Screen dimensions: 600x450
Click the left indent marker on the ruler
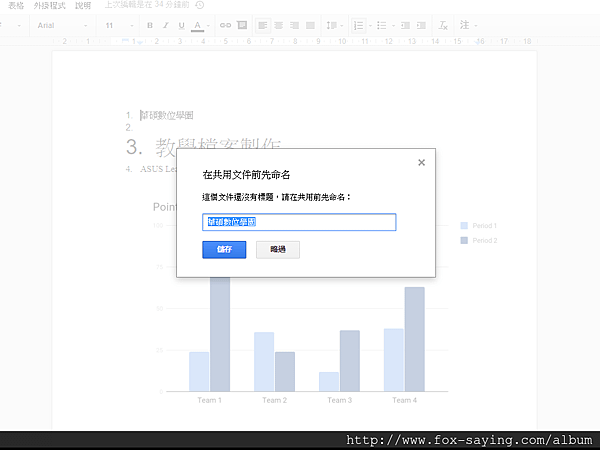(x=140, y=43)
